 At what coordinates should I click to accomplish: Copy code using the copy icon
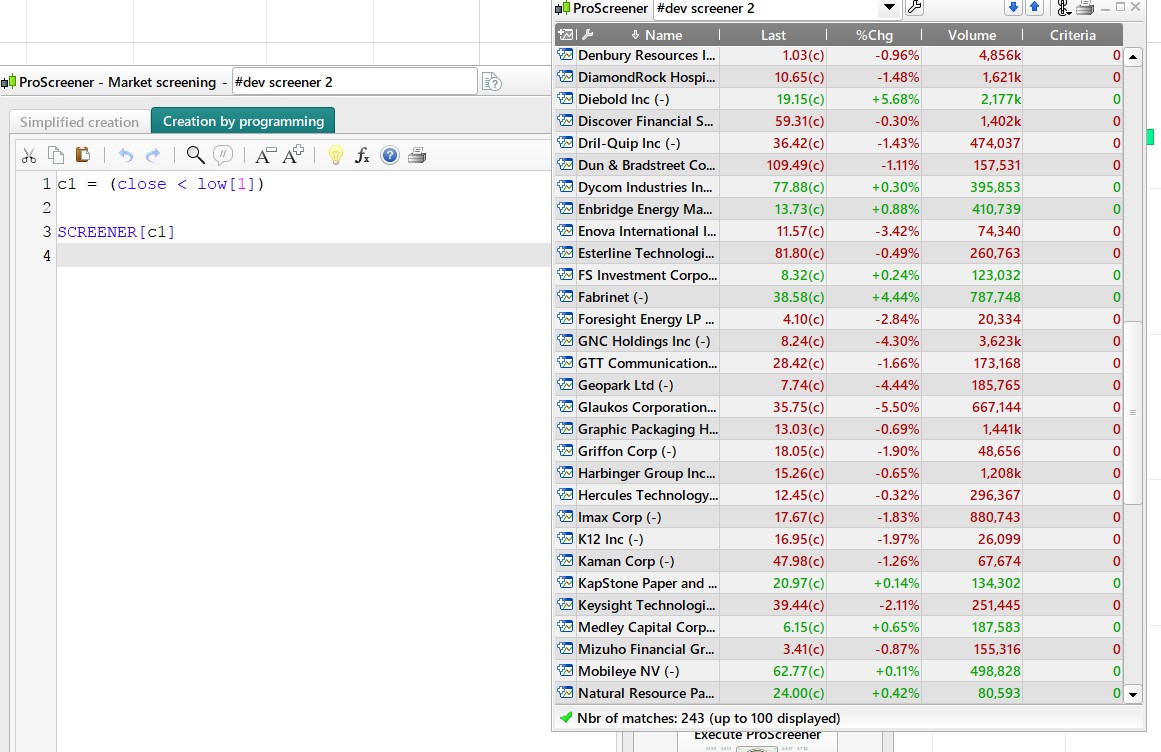pos(56,155)
